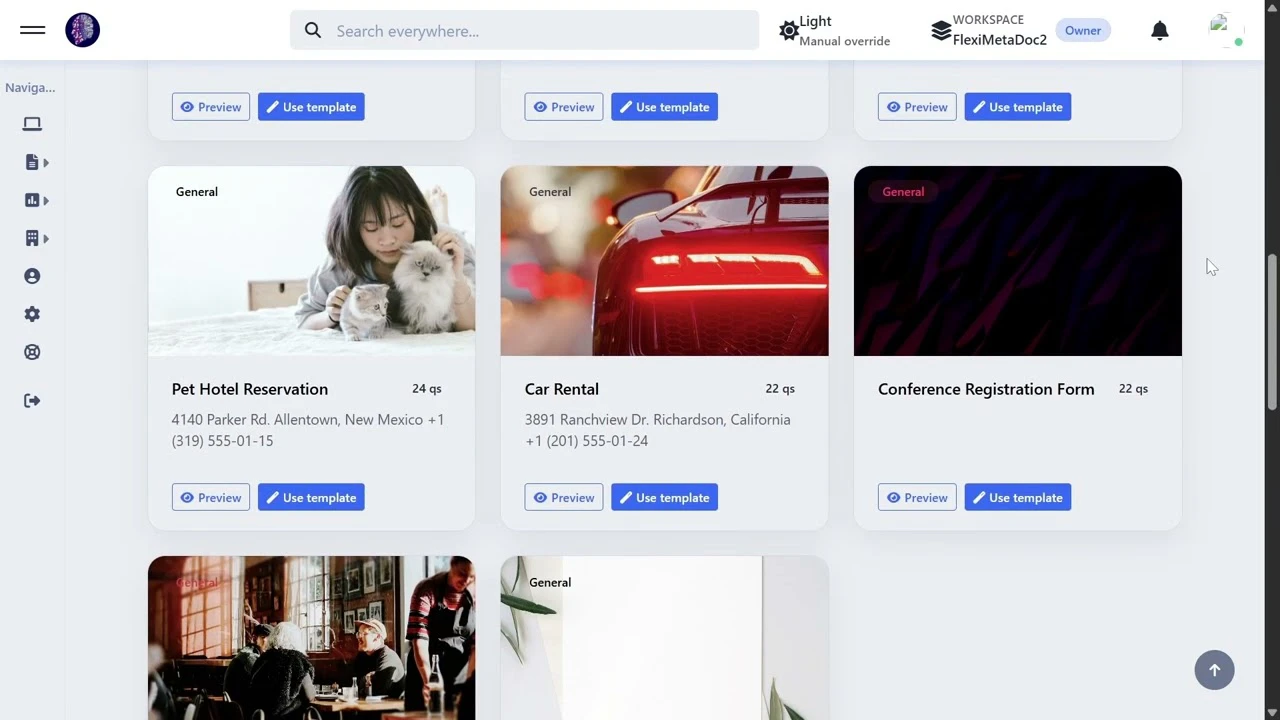Expand the building sidebar submenu arrow
The image size is (1280, 720).
tap(46, 238)
